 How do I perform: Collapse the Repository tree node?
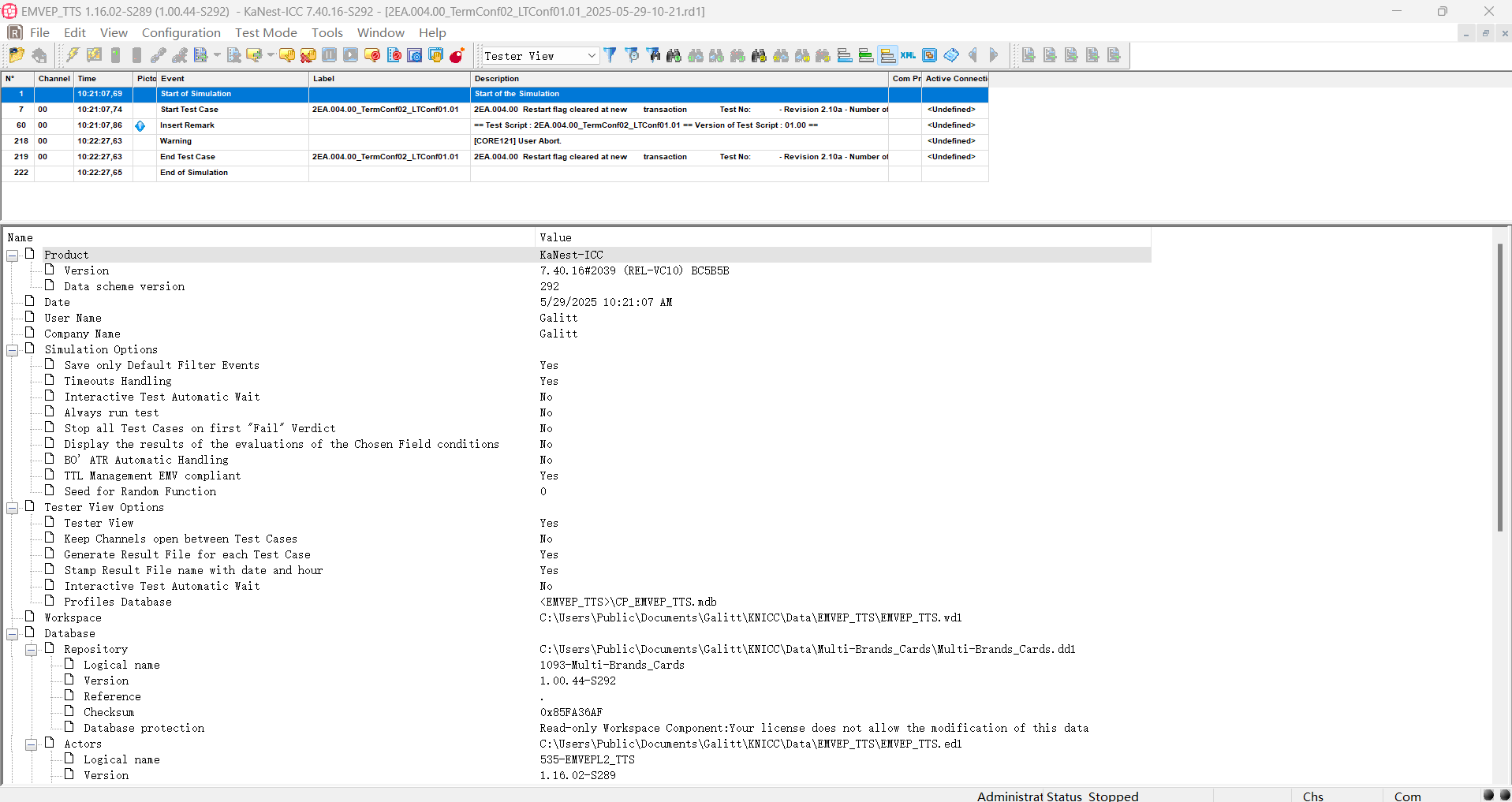pyautogui.click(x=32, y=650)
